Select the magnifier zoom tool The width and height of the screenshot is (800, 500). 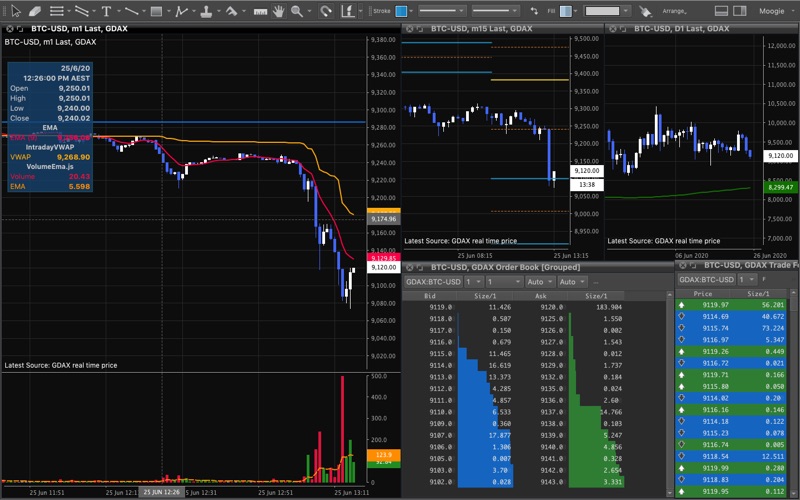(296, 11)
